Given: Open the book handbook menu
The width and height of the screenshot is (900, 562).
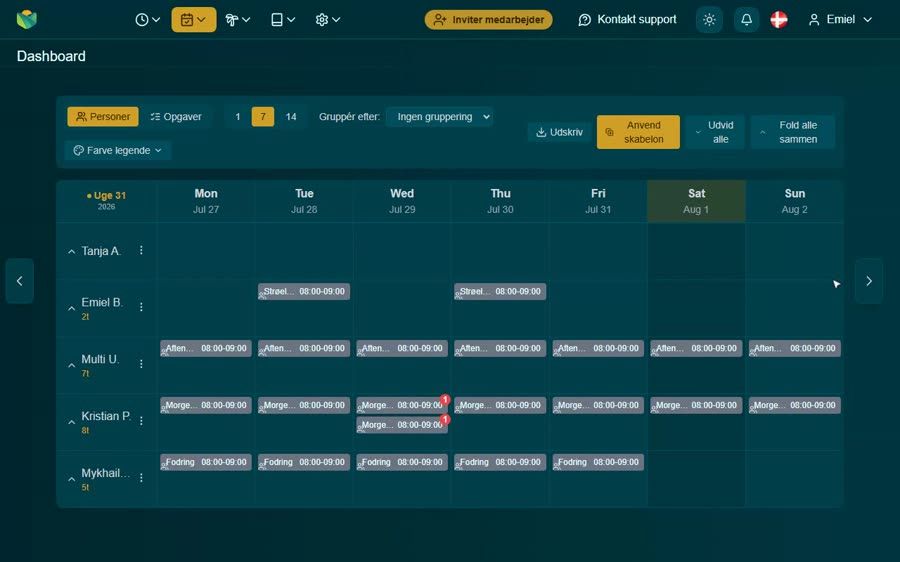Looking at the screenshot, I should 282,20.
